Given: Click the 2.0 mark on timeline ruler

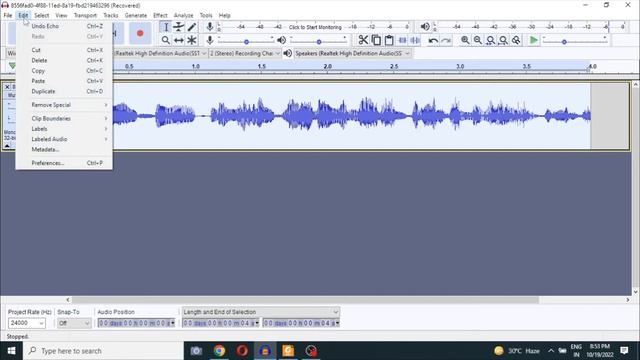Looking at the screenshot, I should 327,66.
